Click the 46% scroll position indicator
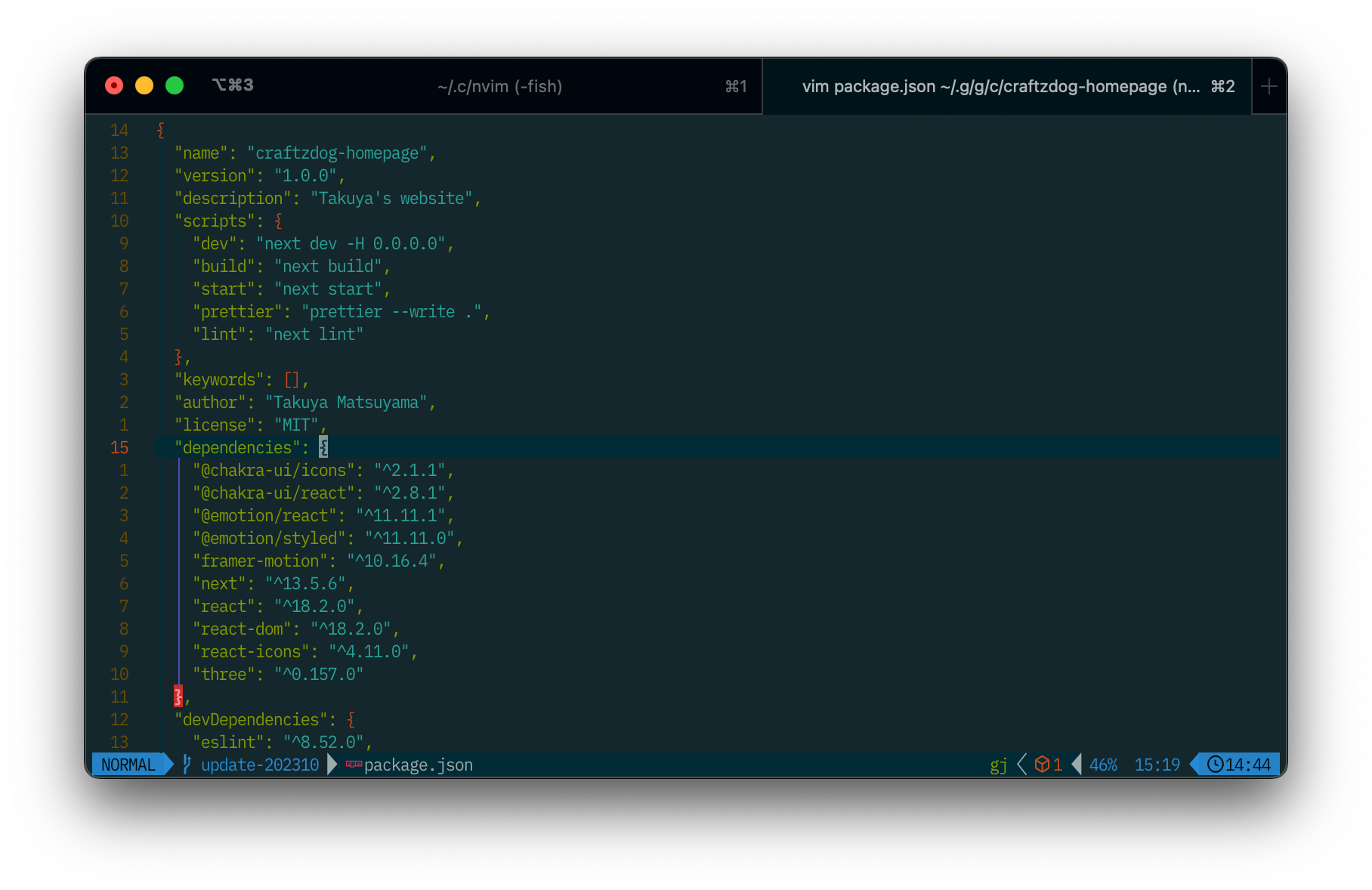The height and width of the screenshot is (890, 1372). click(1103, 765)
